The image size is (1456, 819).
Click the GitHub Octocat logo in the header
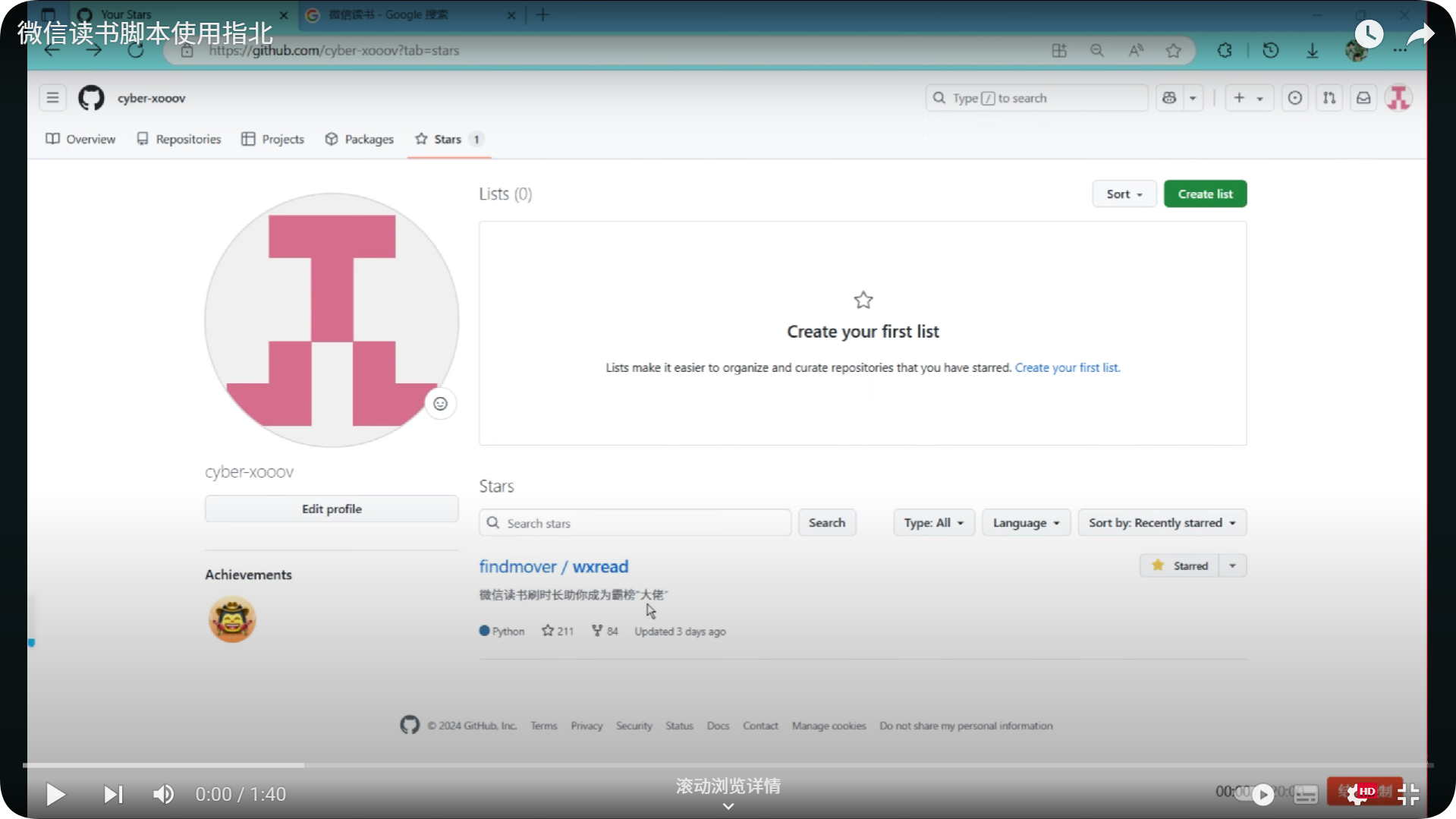tap(91, 98)
